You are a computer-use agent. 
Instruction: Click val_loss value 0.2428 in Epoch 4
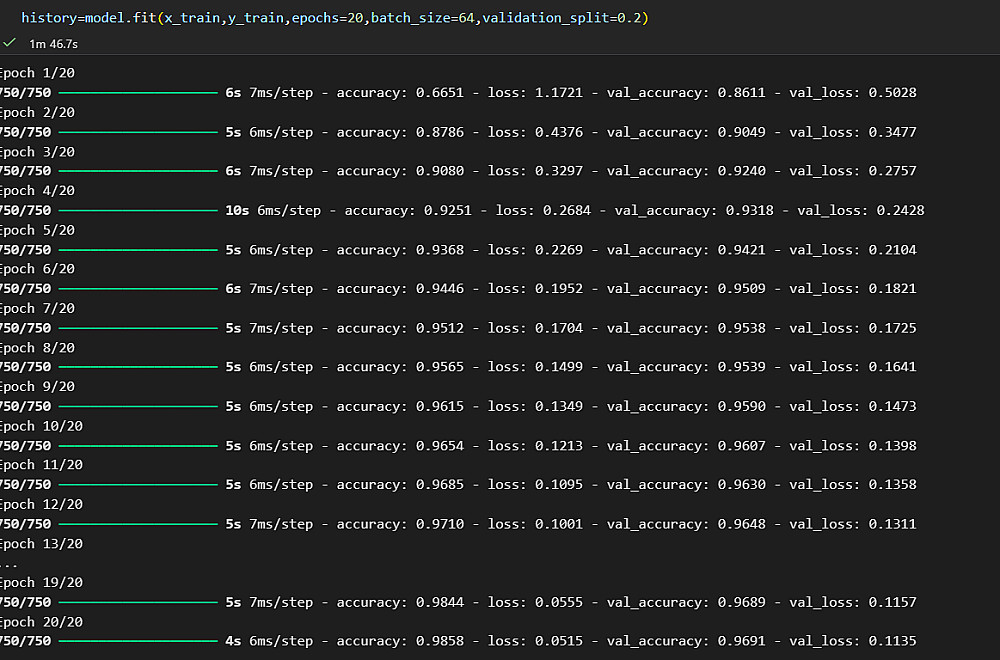(x=900, y=210)
